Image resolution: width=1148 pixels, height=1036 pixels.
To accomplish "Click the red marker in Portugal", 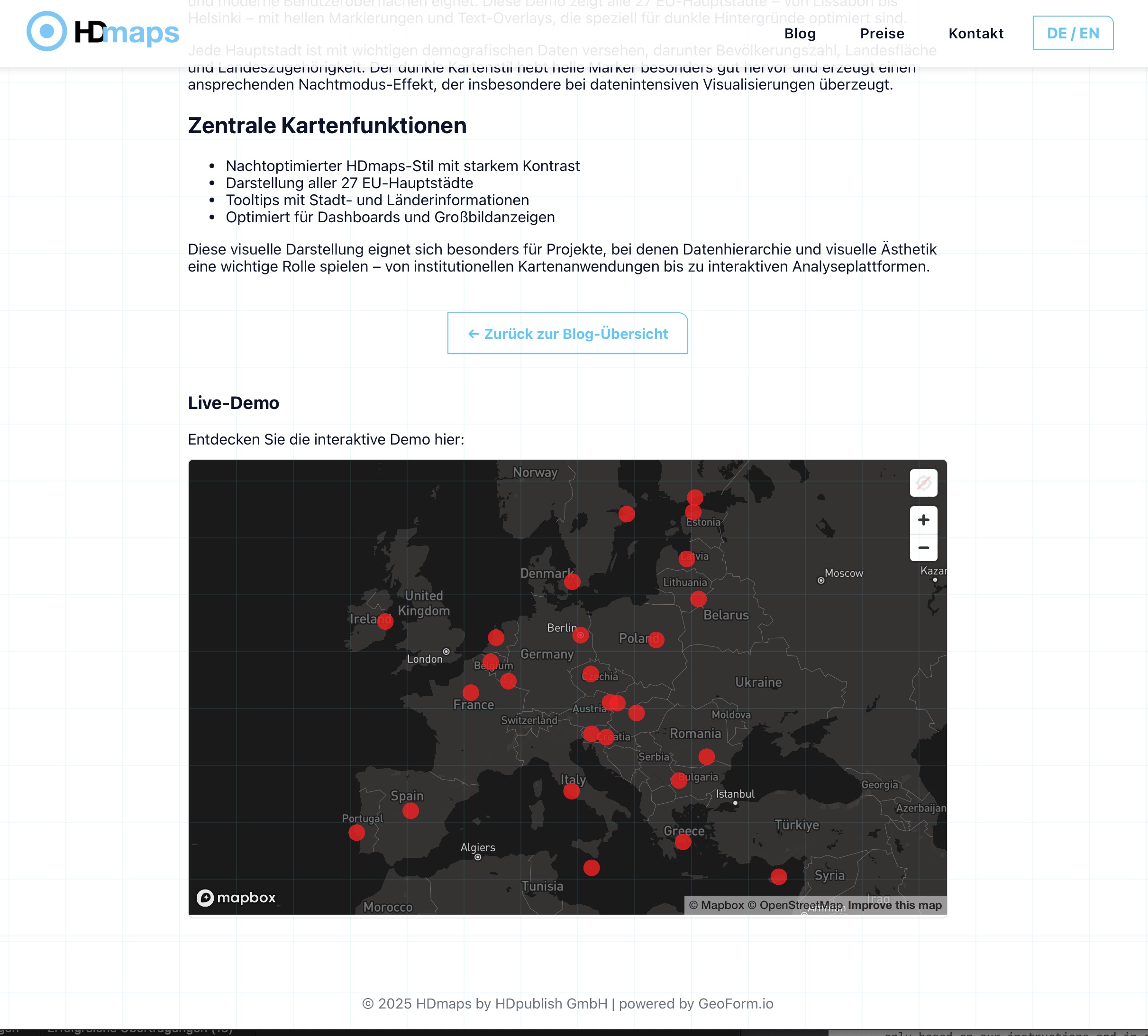I will point(356,833).
